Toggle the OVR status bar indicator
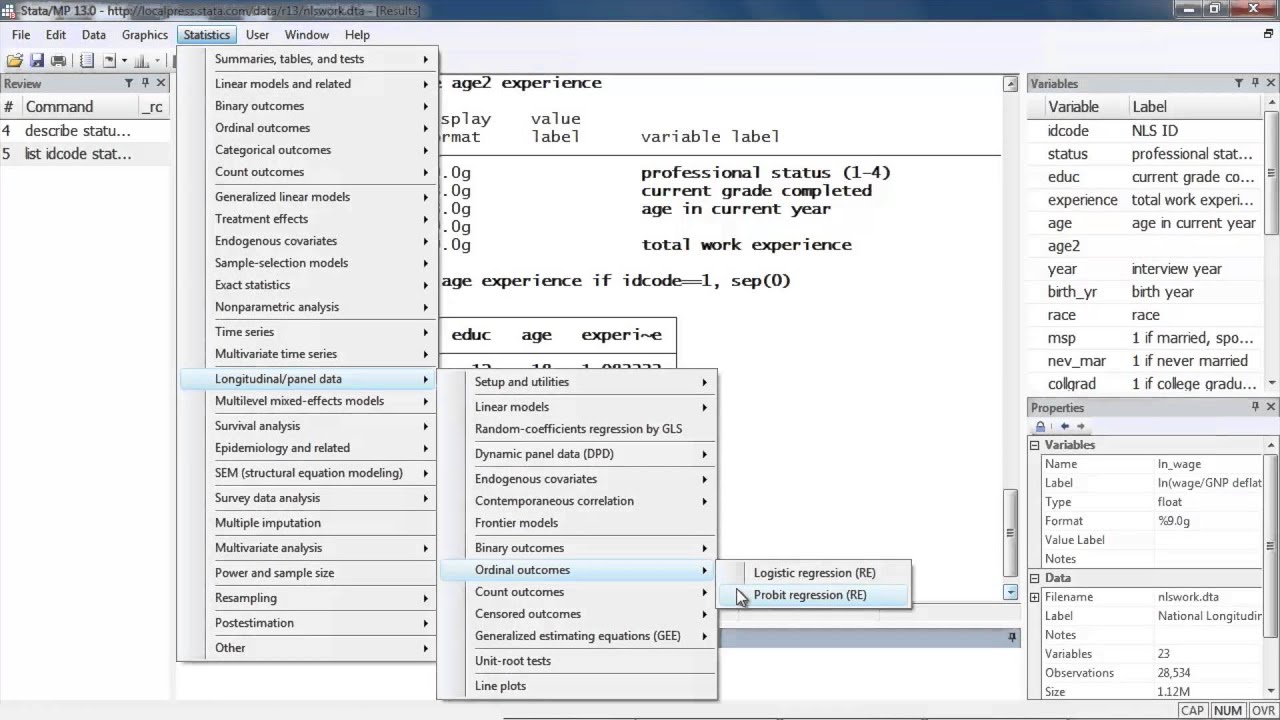Image resolution: width=1280 pixels, height=720 pixels. click(1263, 711)
